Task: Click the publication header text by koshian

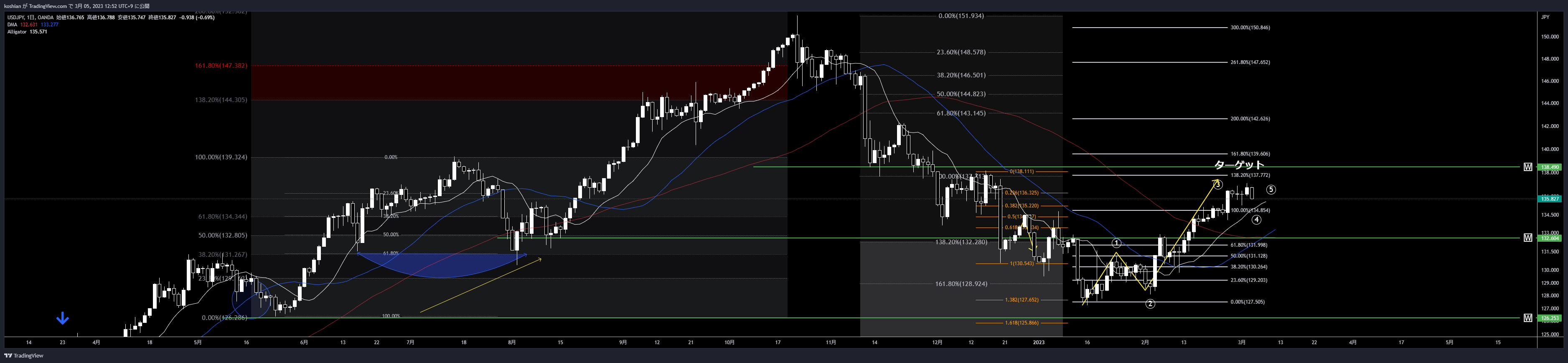Action: tap(77, 6)
